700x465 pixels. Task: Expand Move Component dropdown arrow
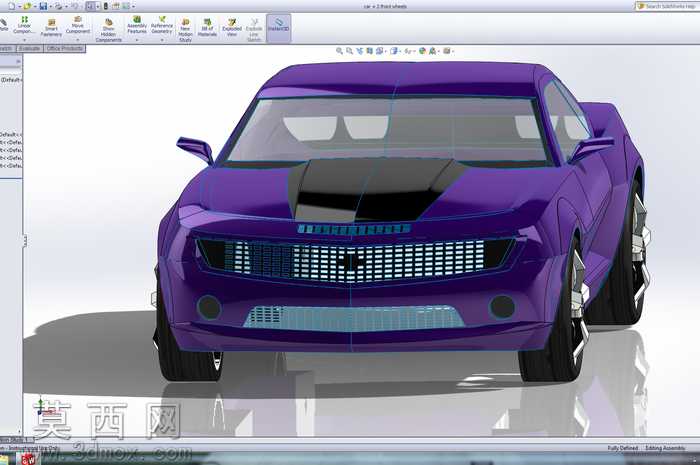[78, 40]
